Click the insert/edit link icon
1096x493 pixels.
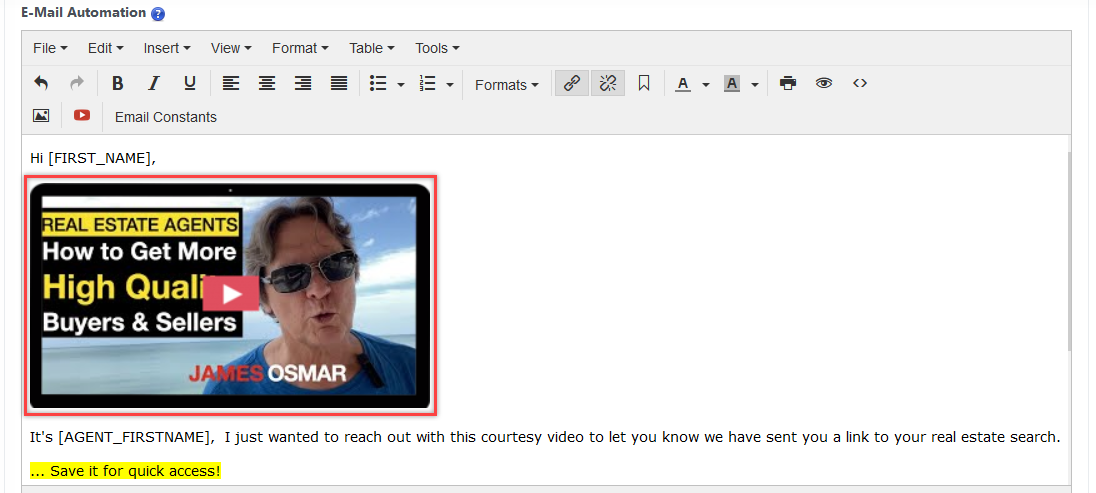pyautogui.click(x=571, y=84)
